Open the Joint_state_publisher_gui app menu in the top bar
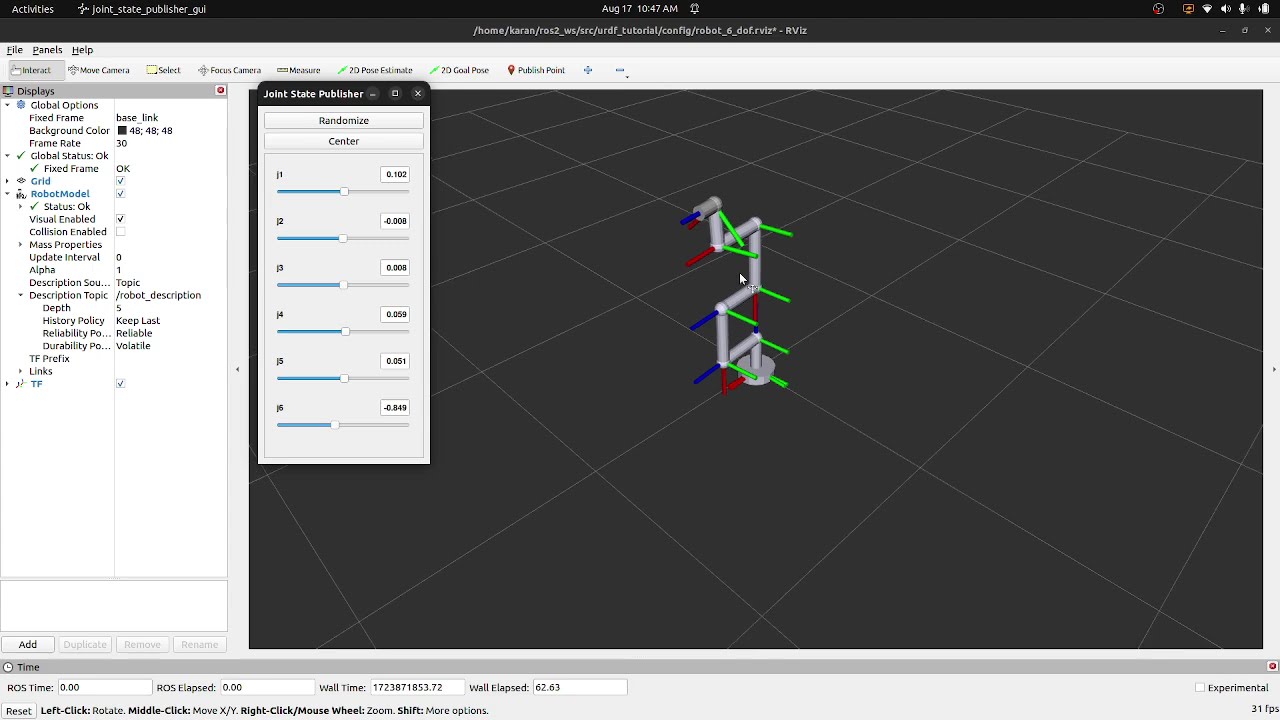1280x720 pixels. [142, 9]
